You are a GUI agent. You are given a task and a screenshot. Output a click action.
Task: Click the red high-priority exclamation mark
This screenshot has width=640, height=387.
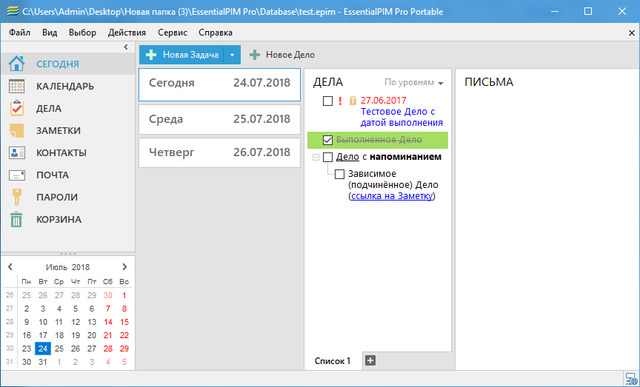pyautogui.click(x=340, y=100)
